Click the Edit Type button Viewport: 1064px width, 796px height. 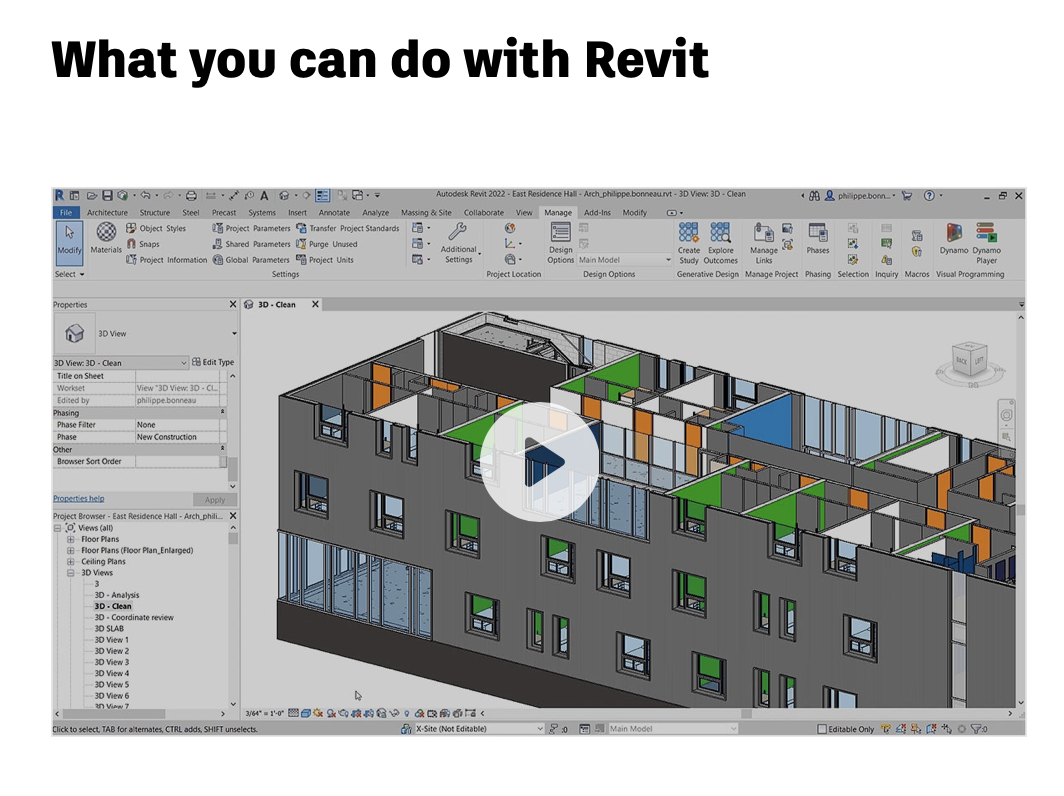(x=213, y=363)
